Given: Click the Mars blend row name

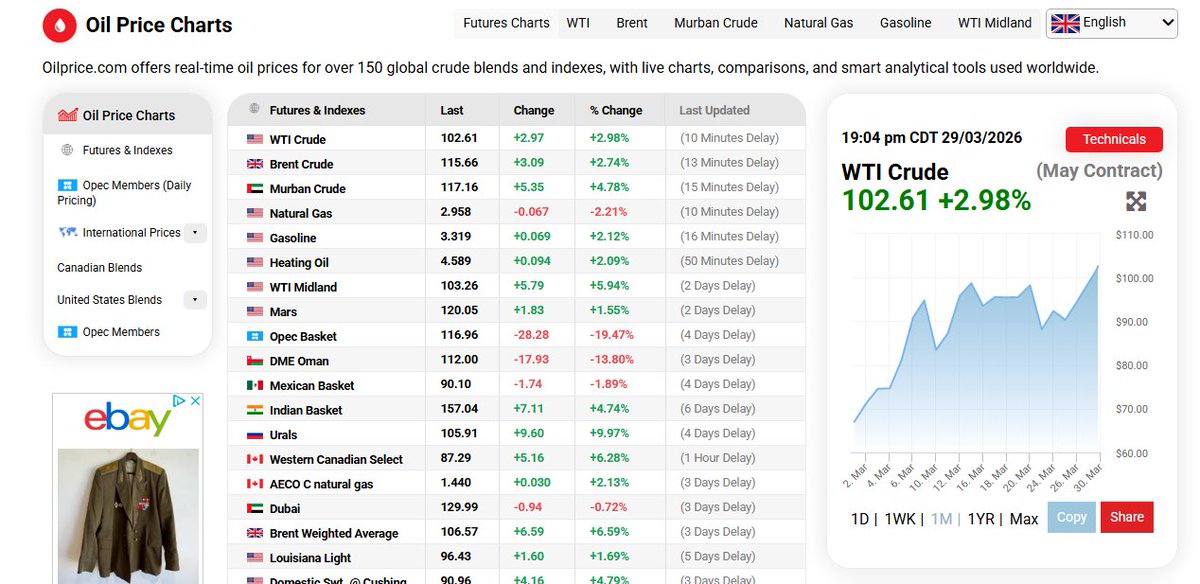Looking at the screenshot, I should click(283, 312).
